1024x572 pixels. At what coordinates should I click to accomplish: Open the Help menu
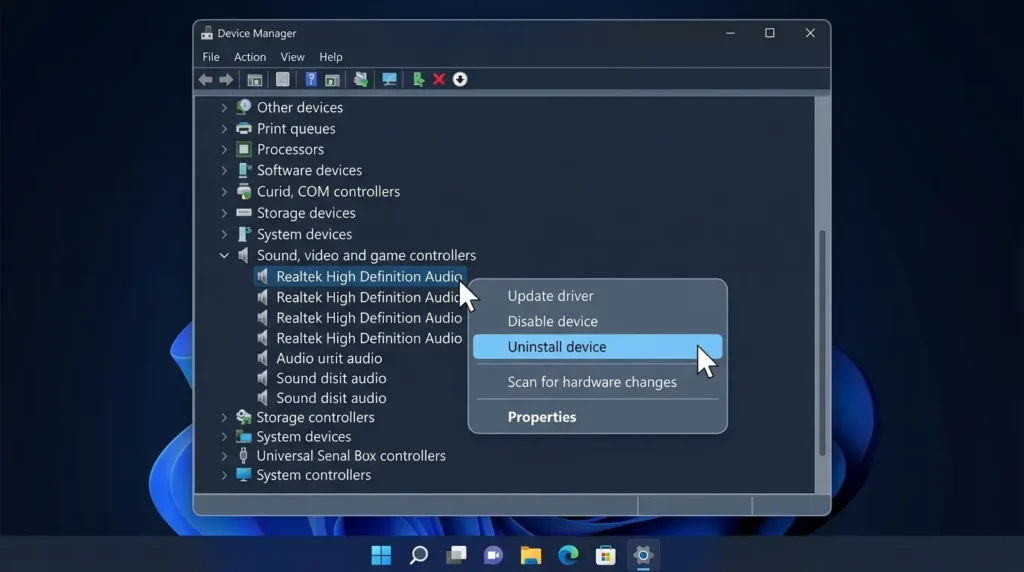pos(330,57)
